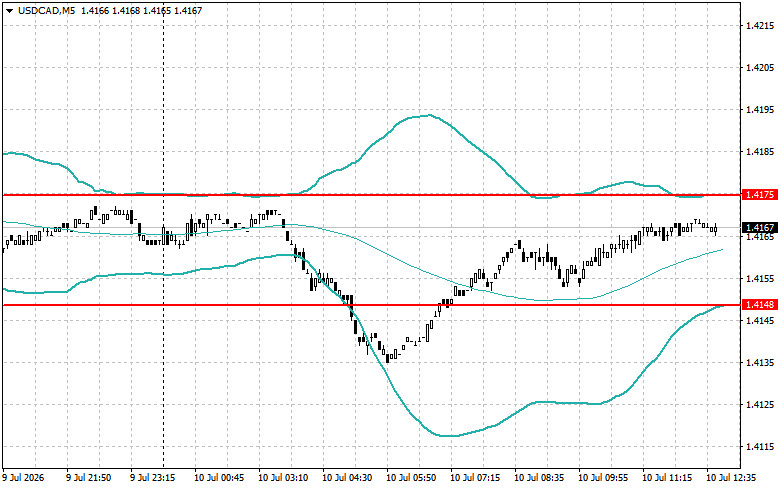Select the lower Bollinger band trough near 1.4118
The width and height of the screenshot is (781, 489).
point(448,436)
